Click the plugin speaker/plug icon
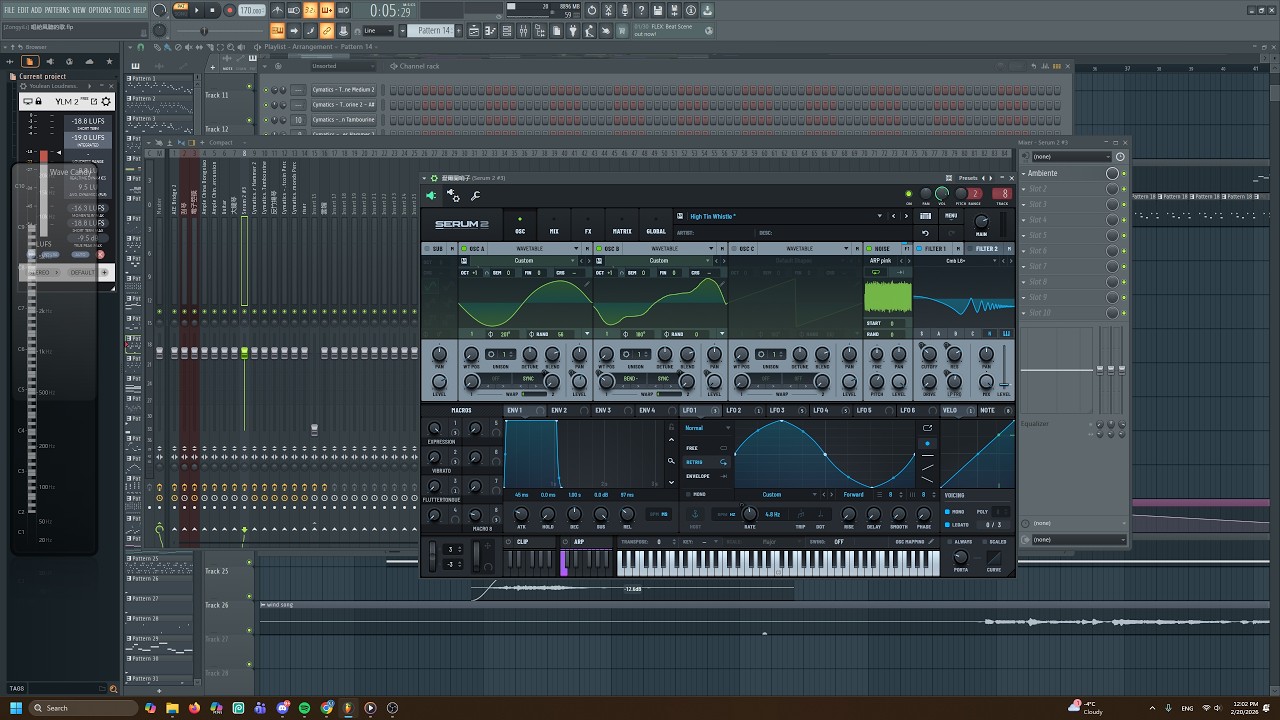This screenshot has height=720, width=1280. tap(431, 196)
